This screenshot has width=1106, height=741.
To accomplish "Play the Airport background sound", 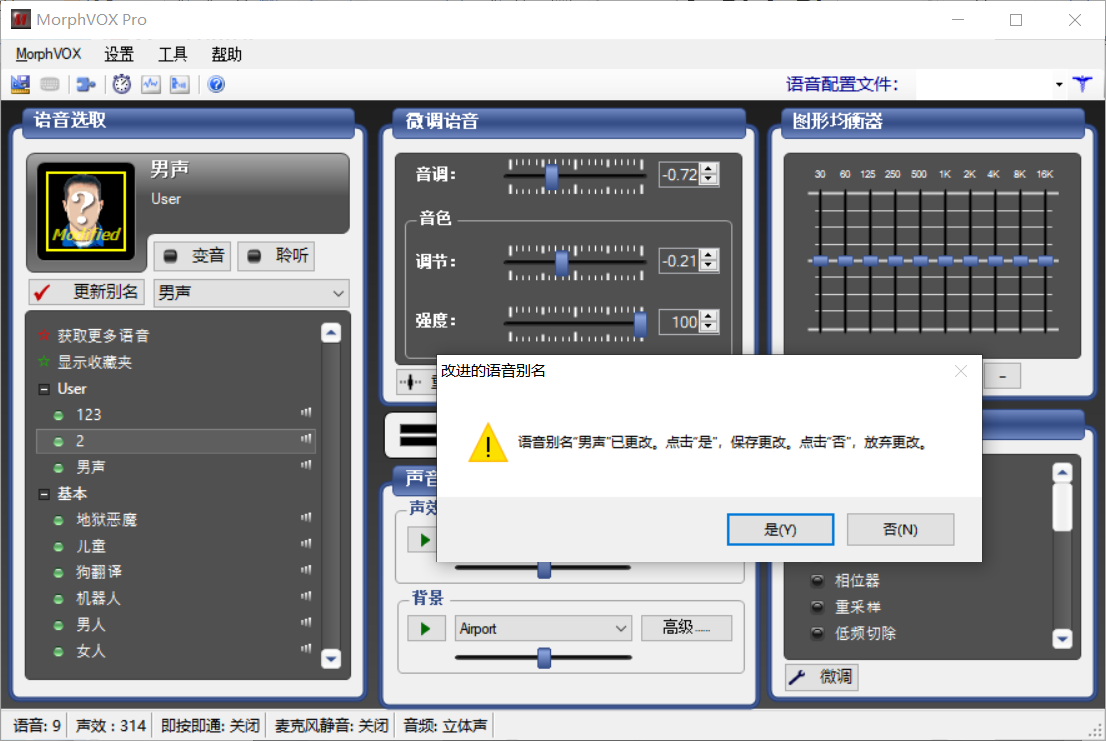I will (425, 628).
